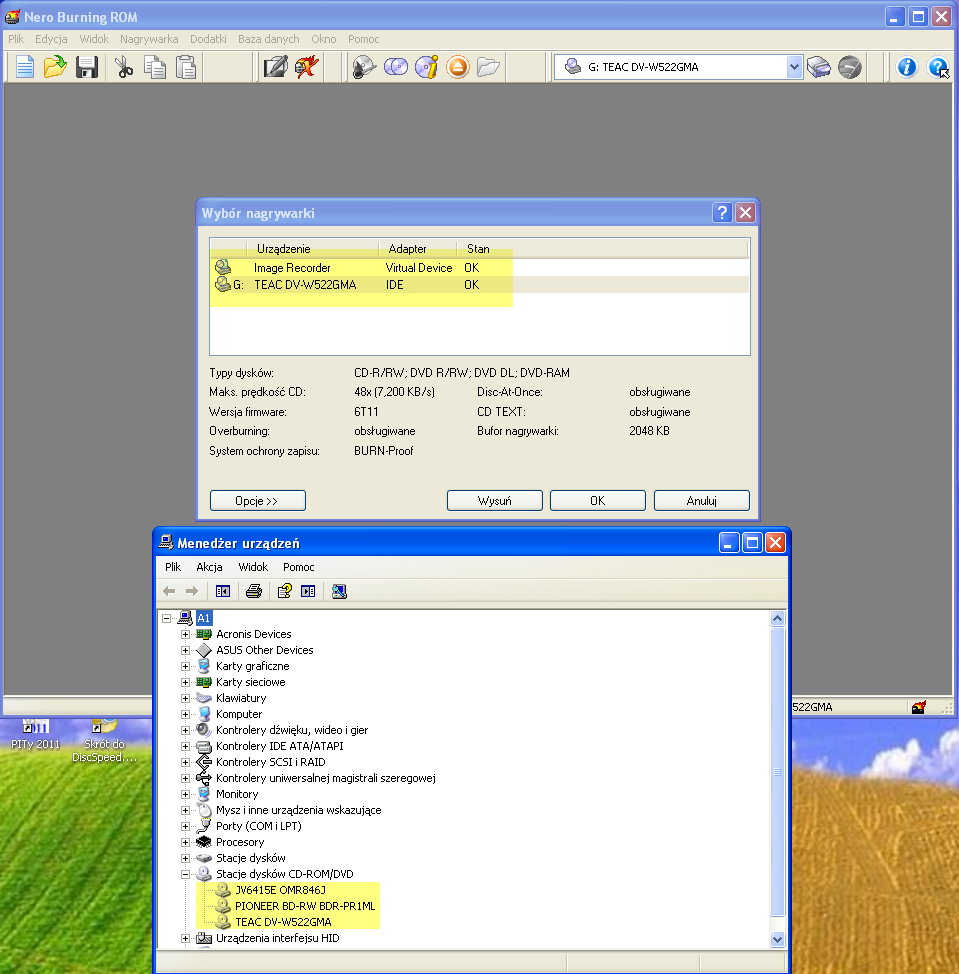This screenshot has width=959, height=974.
Task: Click the compilation properties pencil icon
Action: (276, 67)
